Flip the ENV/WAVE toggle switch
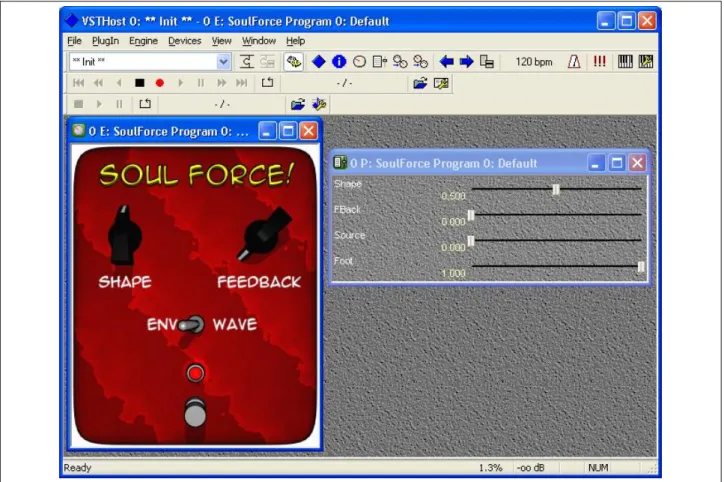The height and width of the screenshot is (482, 724). point(192,325)
